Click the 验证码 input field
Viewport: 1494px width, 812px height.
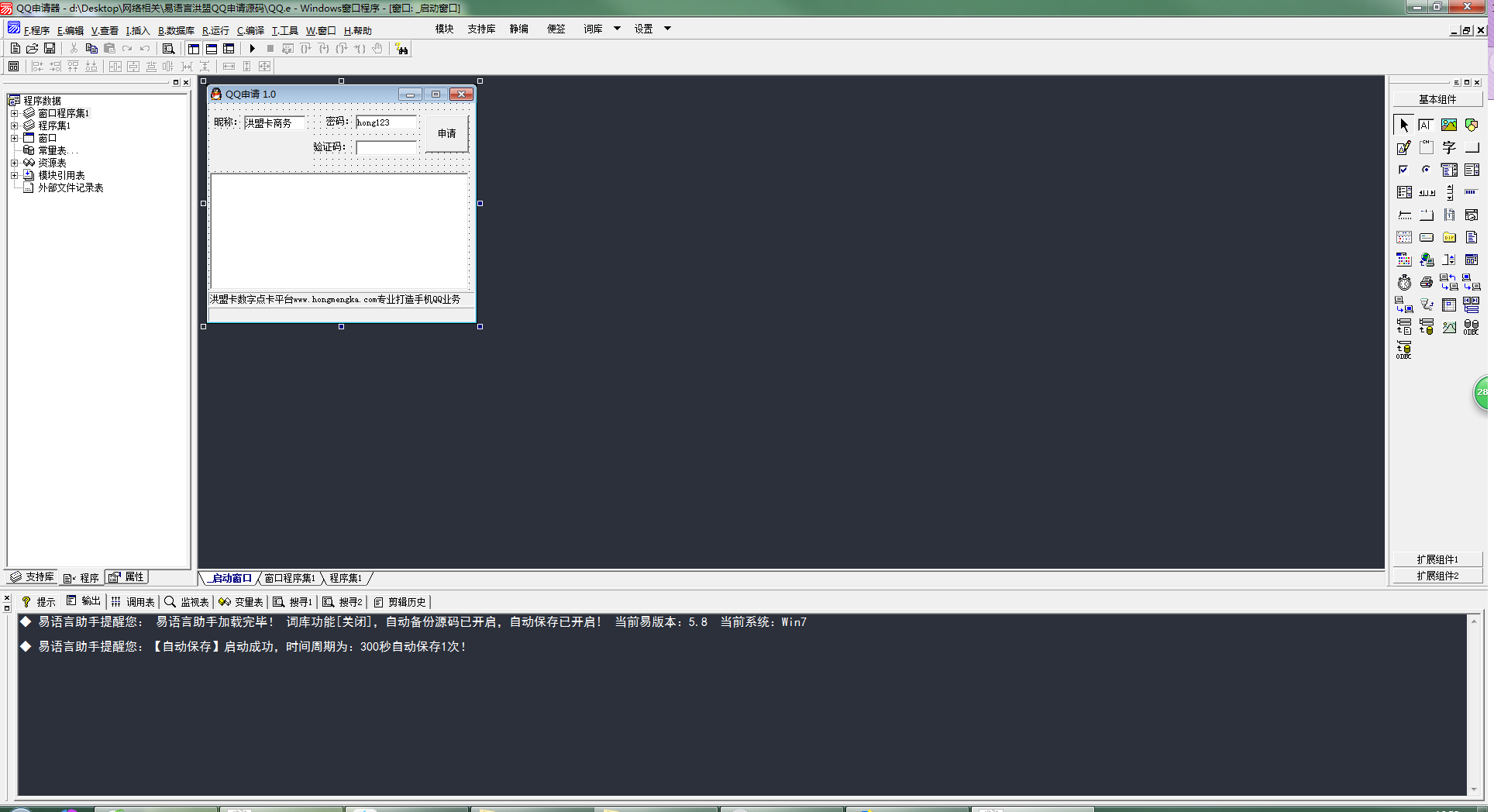386,147
